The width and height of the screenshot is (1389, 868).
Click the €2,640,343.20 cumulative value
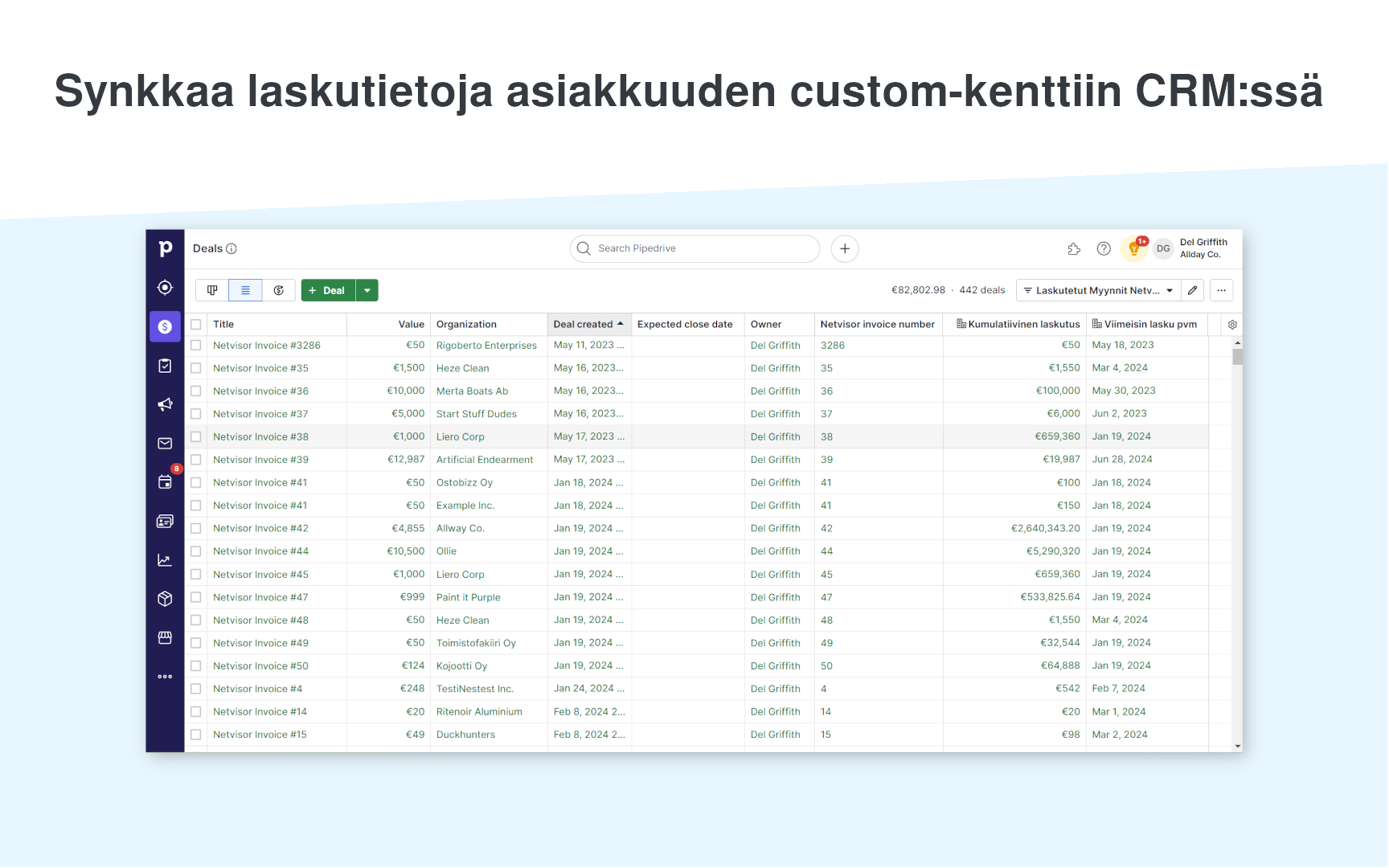point(1045,529)
